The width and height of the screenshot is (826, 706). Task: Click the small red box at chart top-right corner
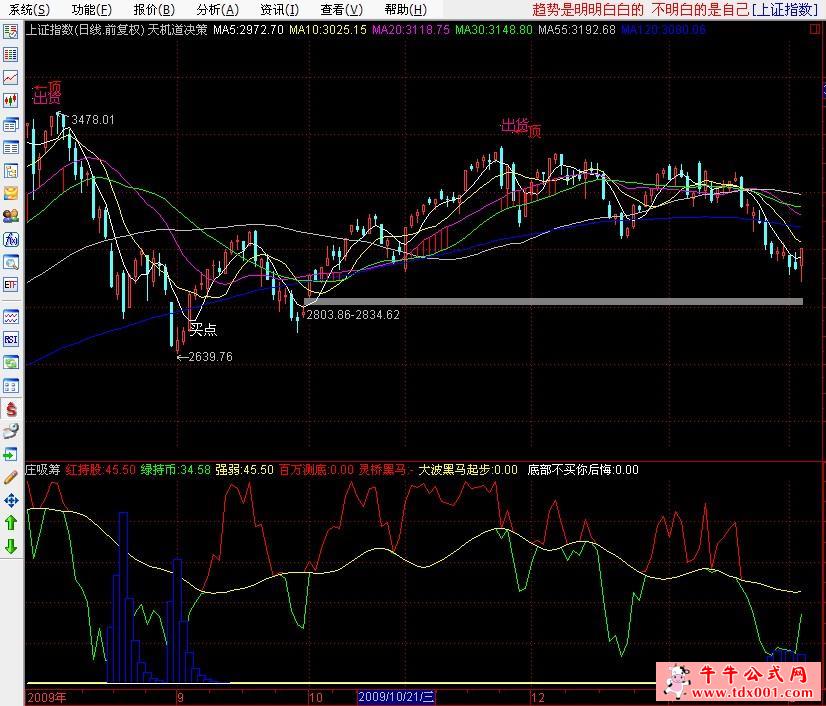click(x=814, y=30)
